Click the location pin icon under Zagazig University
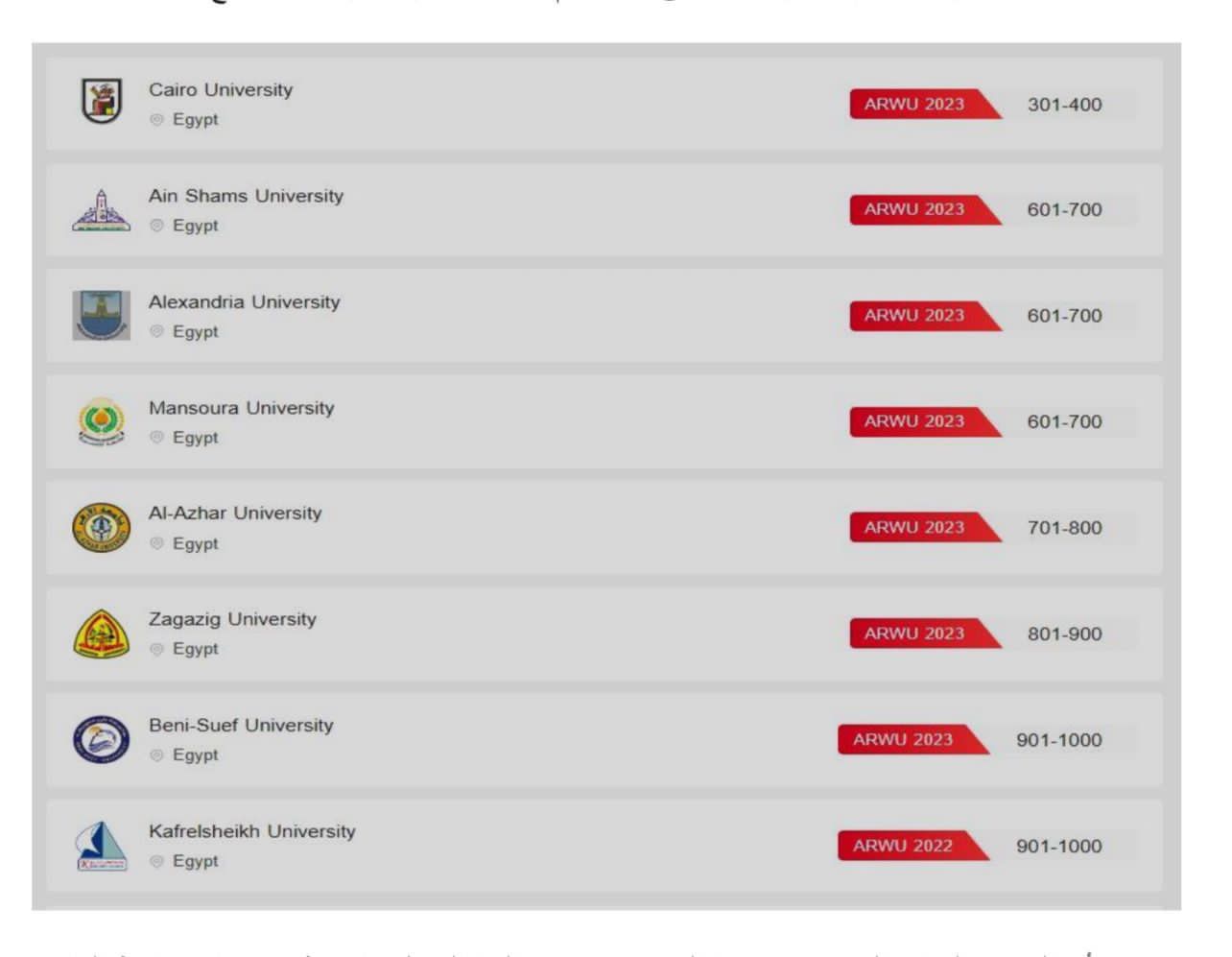This screenshot has width=1232, height=957. click(157, 650)
